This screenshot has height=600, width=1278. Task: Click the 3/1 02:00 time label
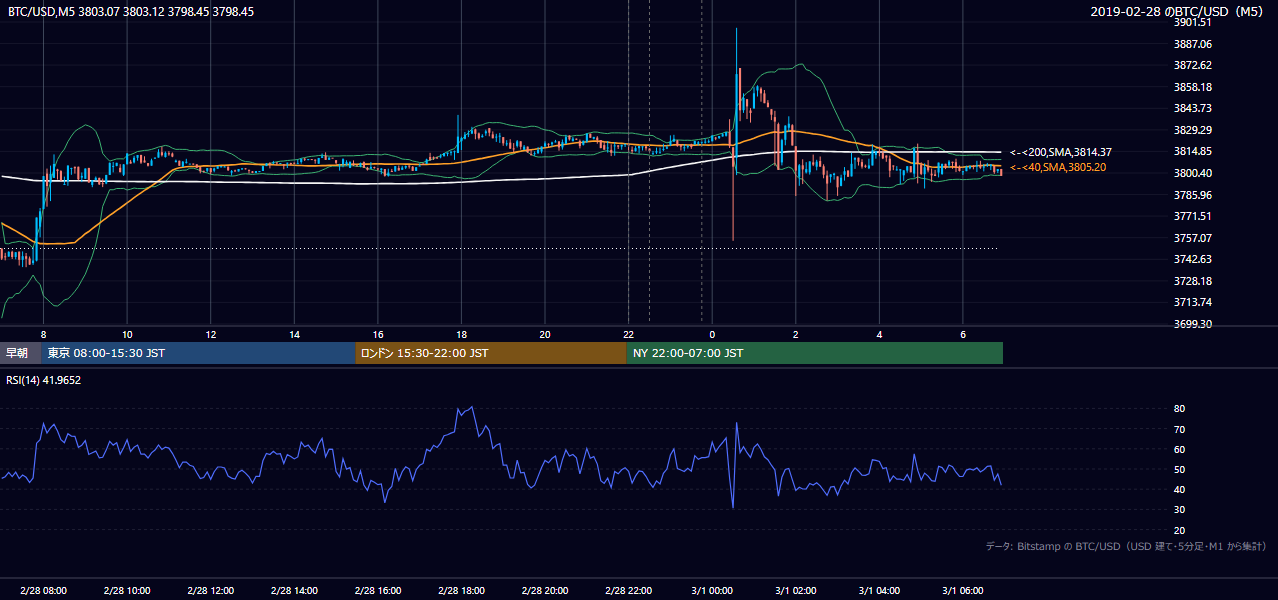click(795, 591)
